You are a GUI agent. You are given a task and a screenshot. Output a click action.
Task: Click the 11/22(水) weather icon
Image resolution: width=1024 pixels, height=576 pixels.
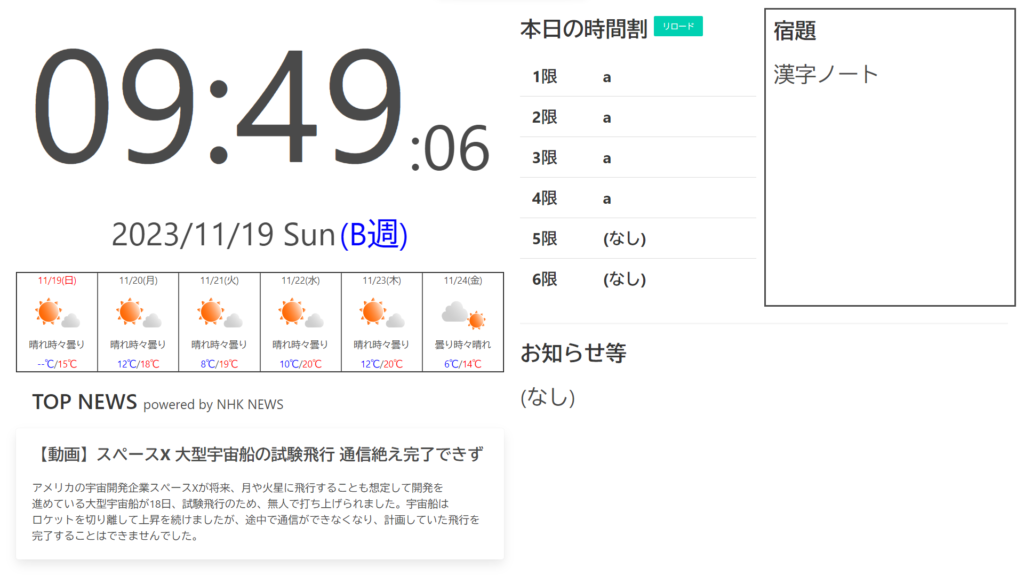[300, 314]
